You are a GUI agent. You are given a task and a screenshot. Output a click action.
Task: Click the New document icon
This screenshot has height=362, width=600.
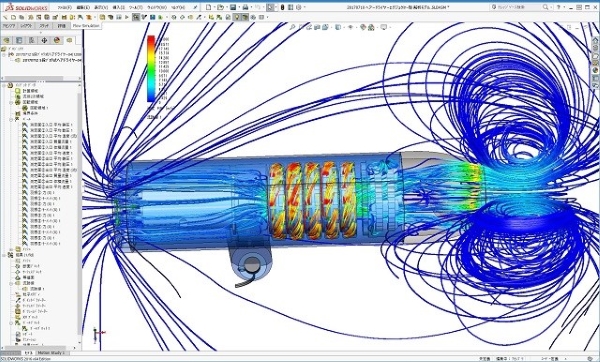[208, 7]
